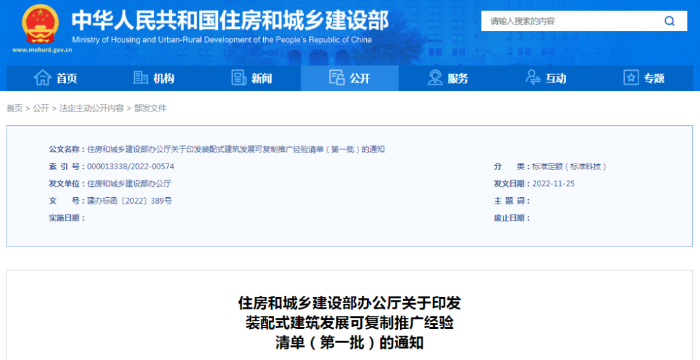Viewport: 700px width, 360px height.
Task: Click the ministry Chinese title header
Action: pos(230,20)
